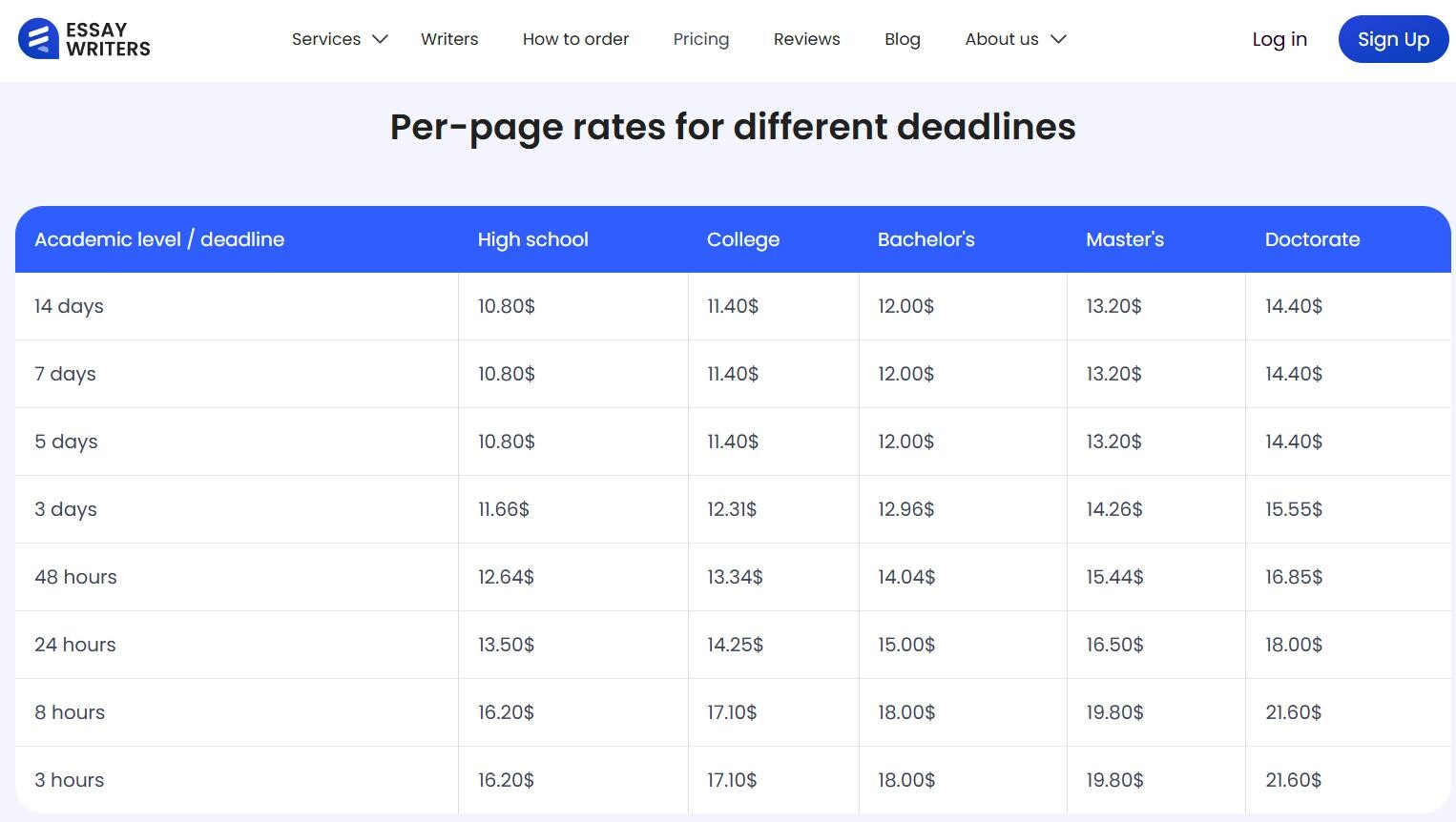The height and width of the screenshot is (822, 1456).
Task: Visit the Blog section
Action: pos(902,39)
